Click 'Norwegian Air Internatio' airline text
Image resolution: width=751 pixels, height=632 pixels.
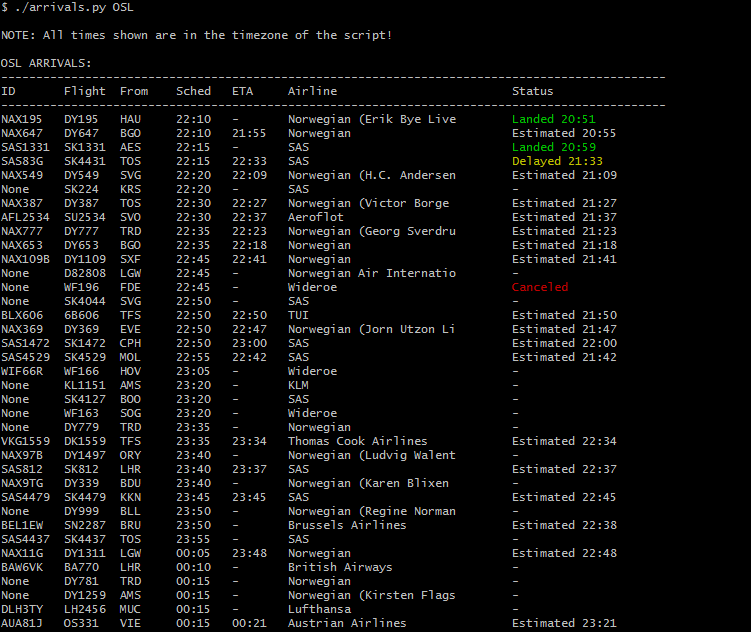point(372,273)
